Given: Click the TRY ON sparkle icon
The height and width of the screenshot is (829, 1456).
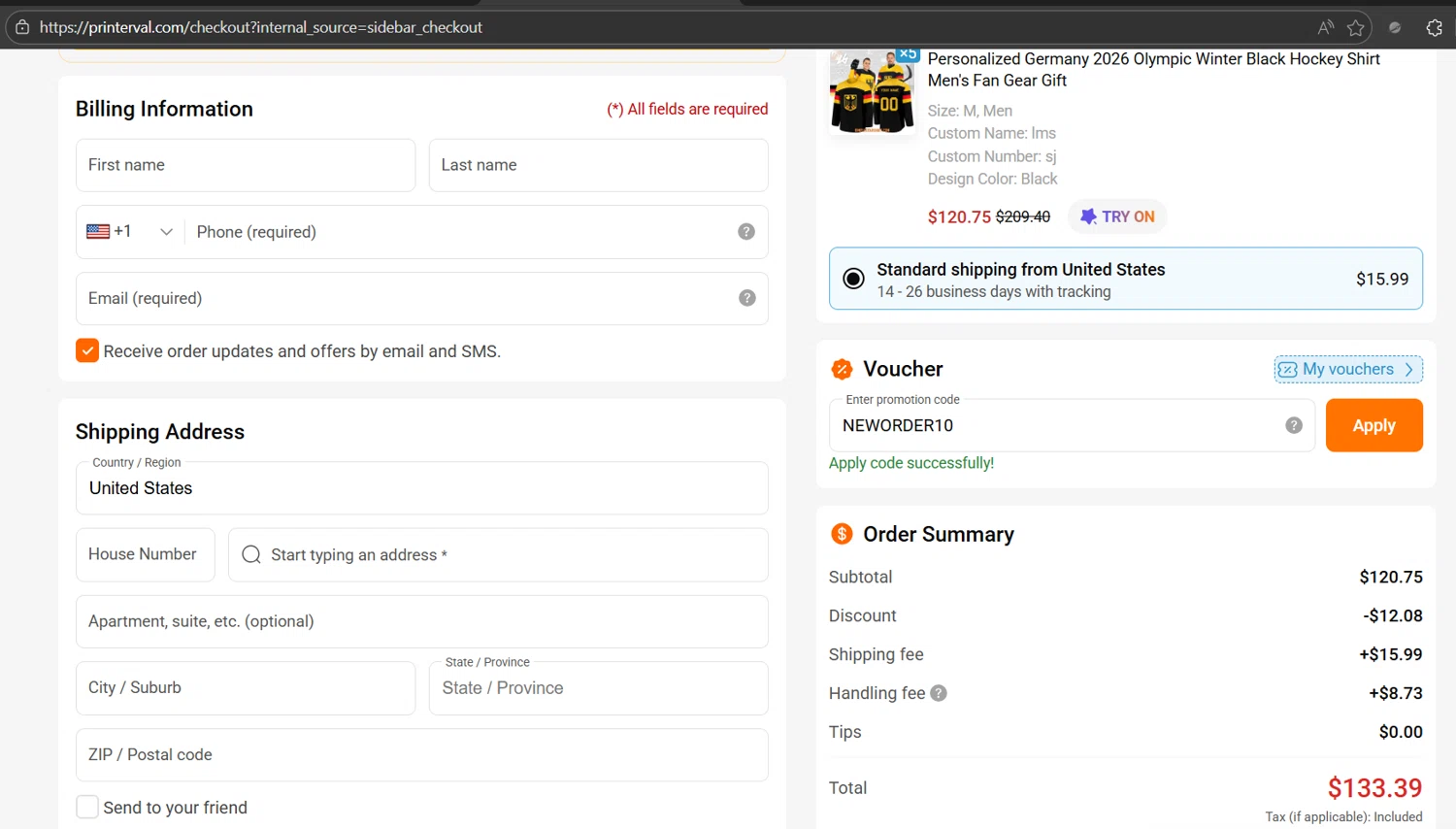Looking at the screenshot, I should pos(1088,216).
